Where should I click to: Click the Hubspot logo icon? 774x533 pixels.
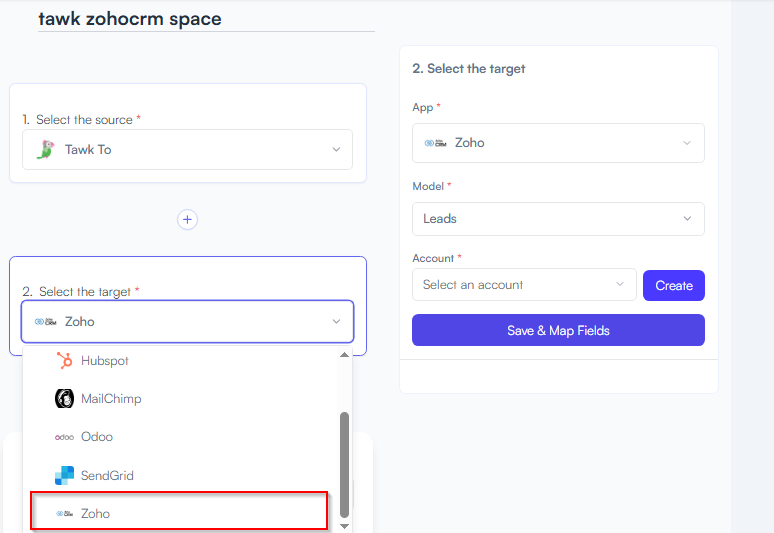pos(64,361)
